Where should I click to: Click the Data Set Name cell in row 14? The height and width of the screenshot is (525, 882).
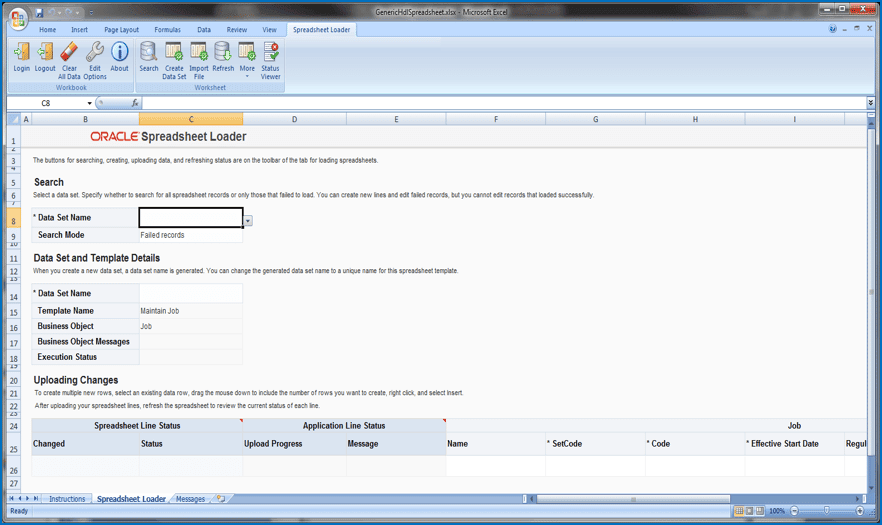(191, 293)
